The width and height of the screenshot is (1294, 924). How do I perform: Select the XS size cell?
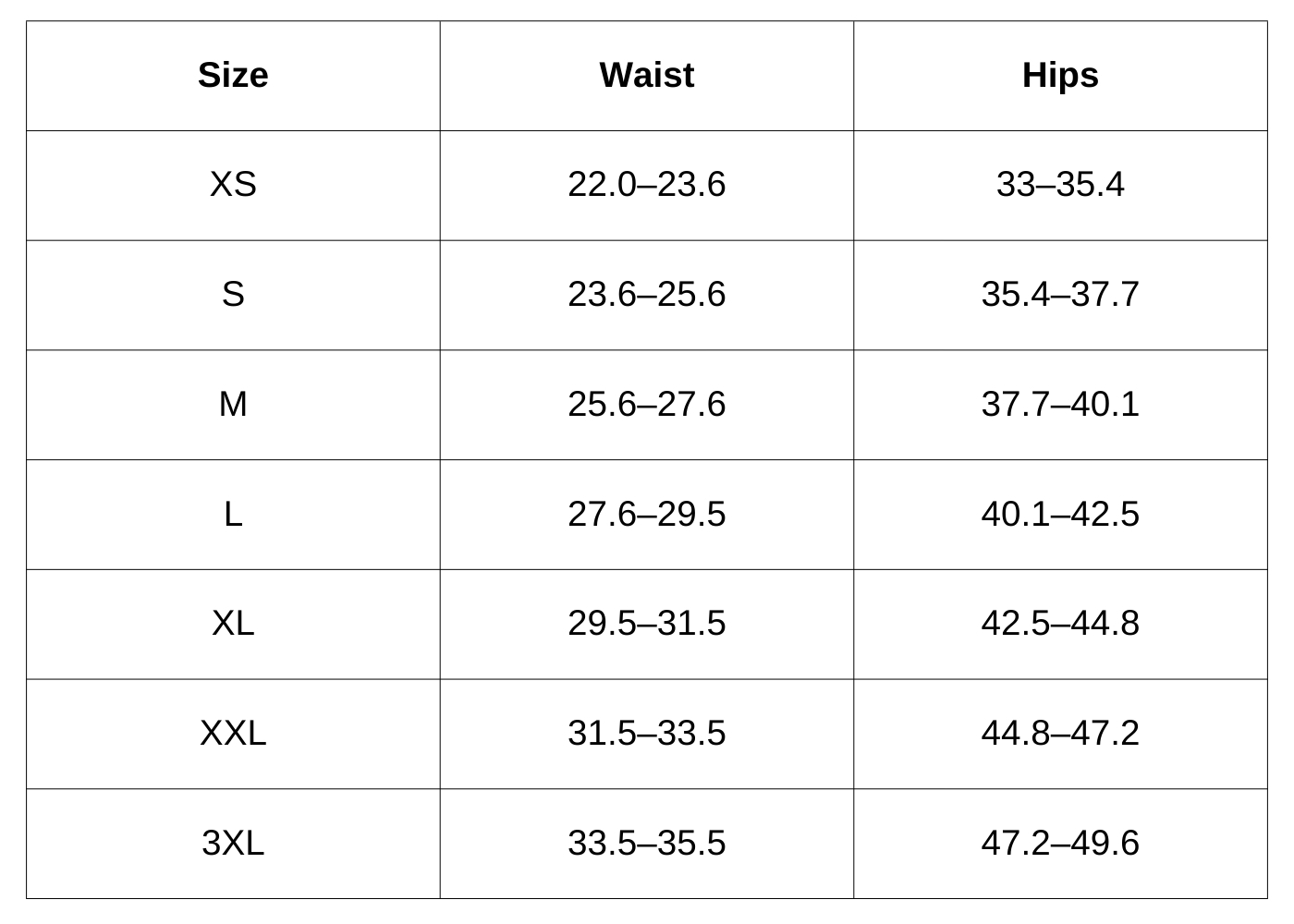(233, 185)
